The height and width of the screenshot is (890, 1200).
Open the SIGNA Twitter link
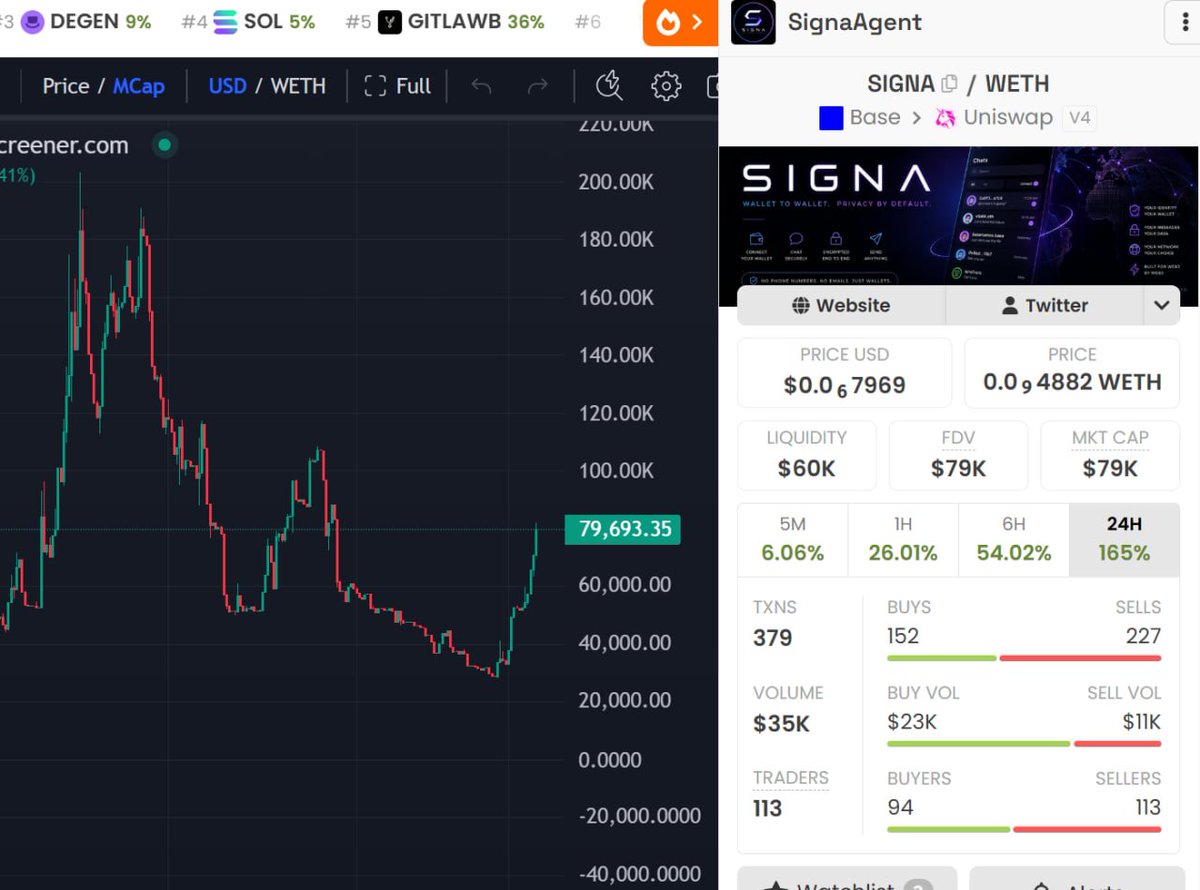click(x=1044, y=305)
